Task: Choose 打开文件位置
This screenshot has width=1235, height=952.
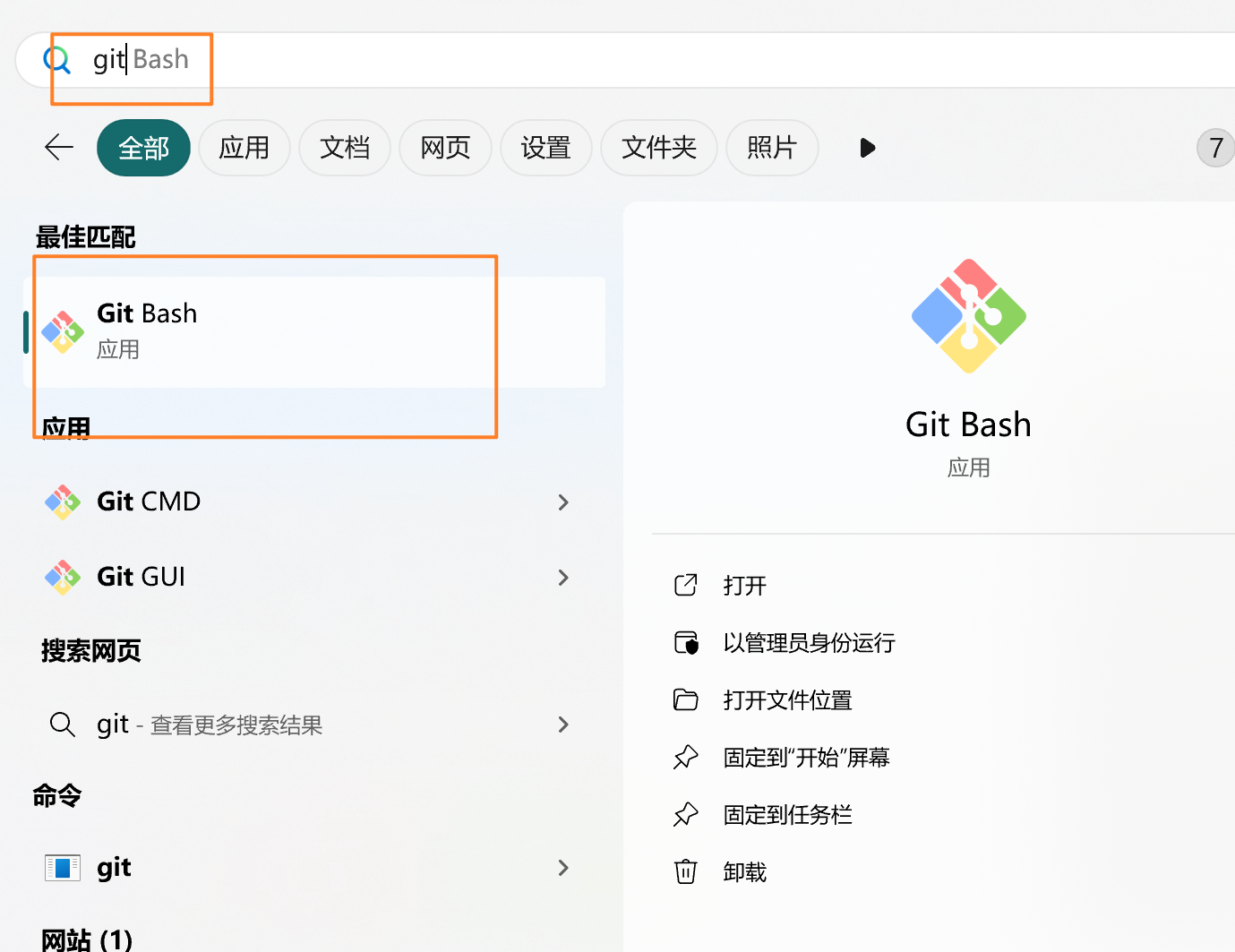Action: tap(787, 700)
